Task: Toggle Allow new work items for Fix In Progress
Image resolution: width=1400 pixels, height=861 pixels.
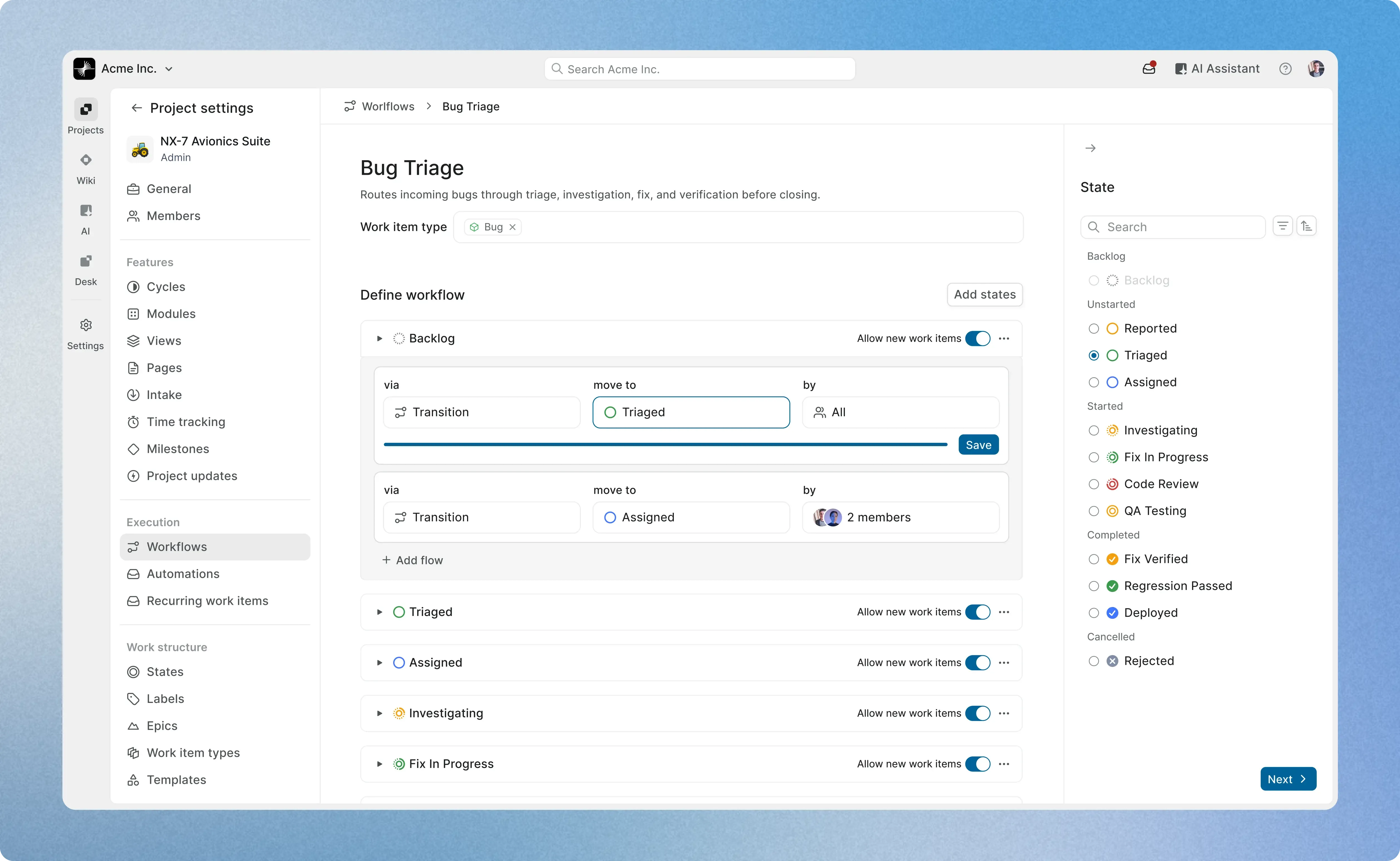Action: pos(977,764)
